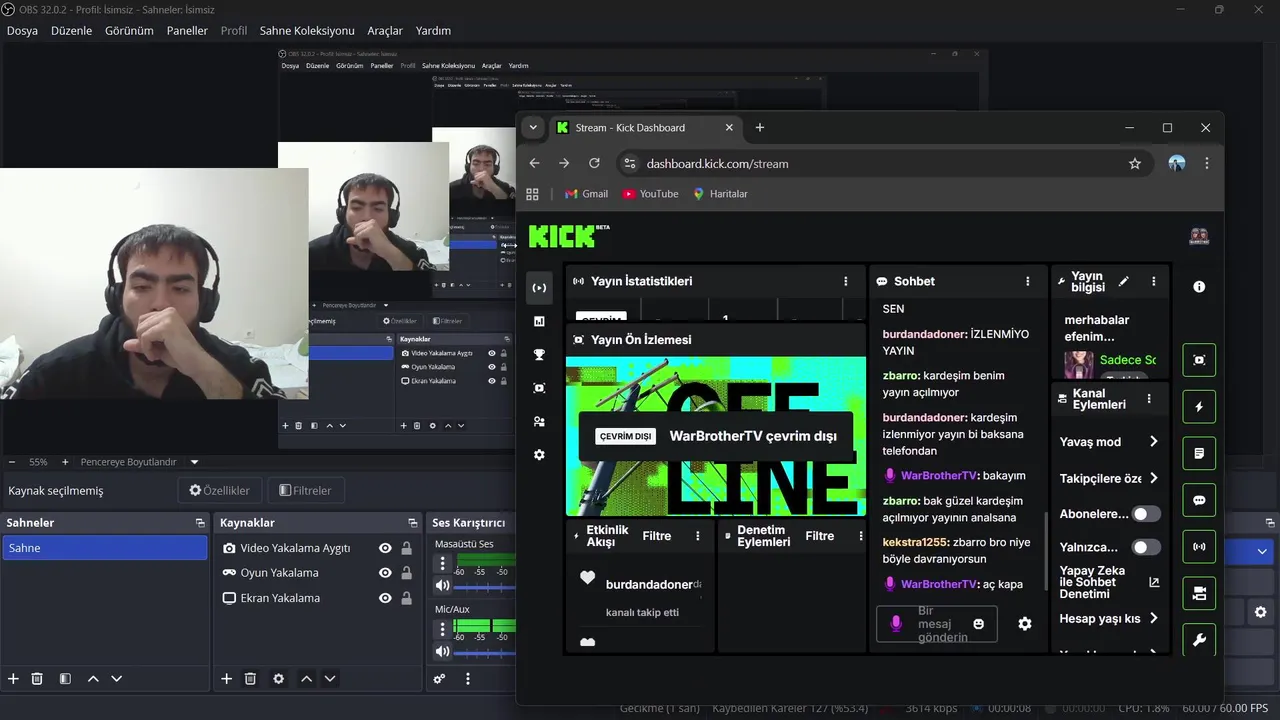Lock Ekran Yakalama source
This screenshot has height=720, width=1280.
pyautogui.click(x=406, y=598)
